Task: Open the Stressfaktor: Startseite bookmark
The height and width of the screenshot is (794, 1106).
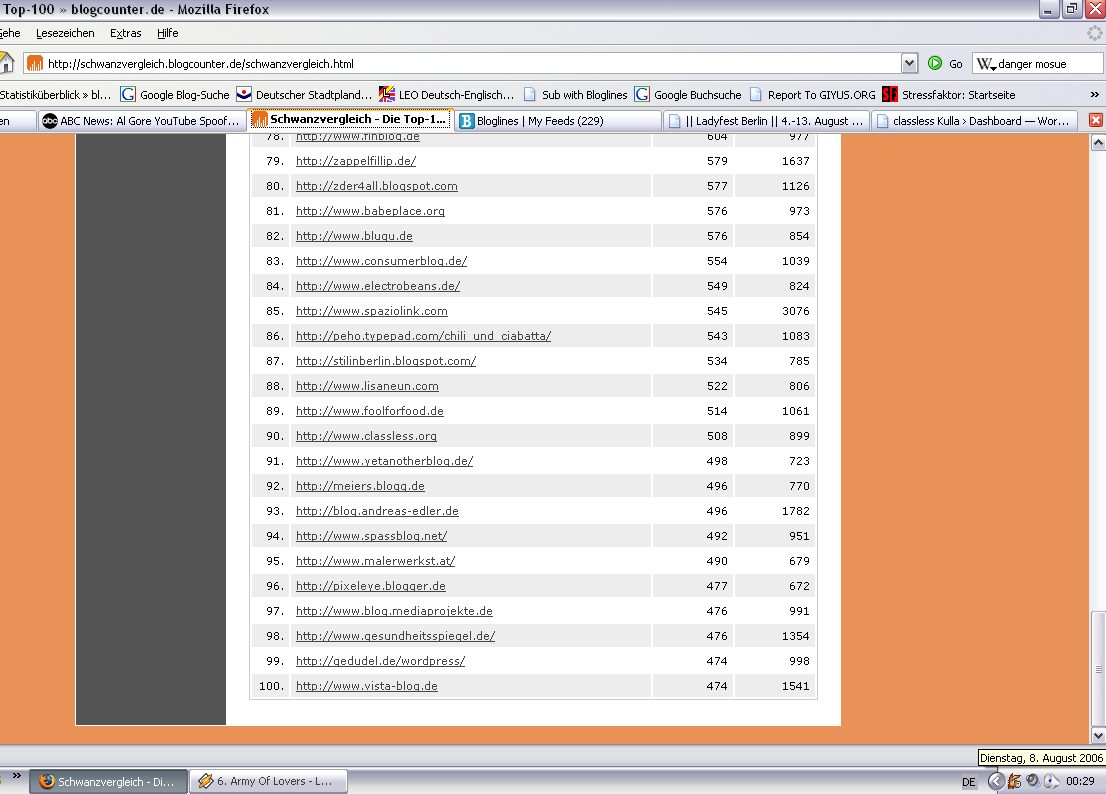Action: tap(948, 95)
